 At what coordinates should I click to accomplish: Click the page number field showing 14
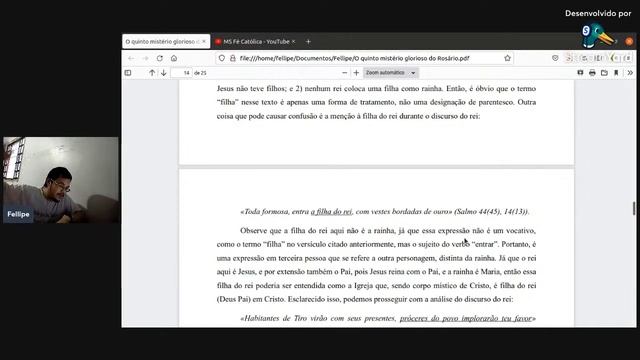pos(181,73)
